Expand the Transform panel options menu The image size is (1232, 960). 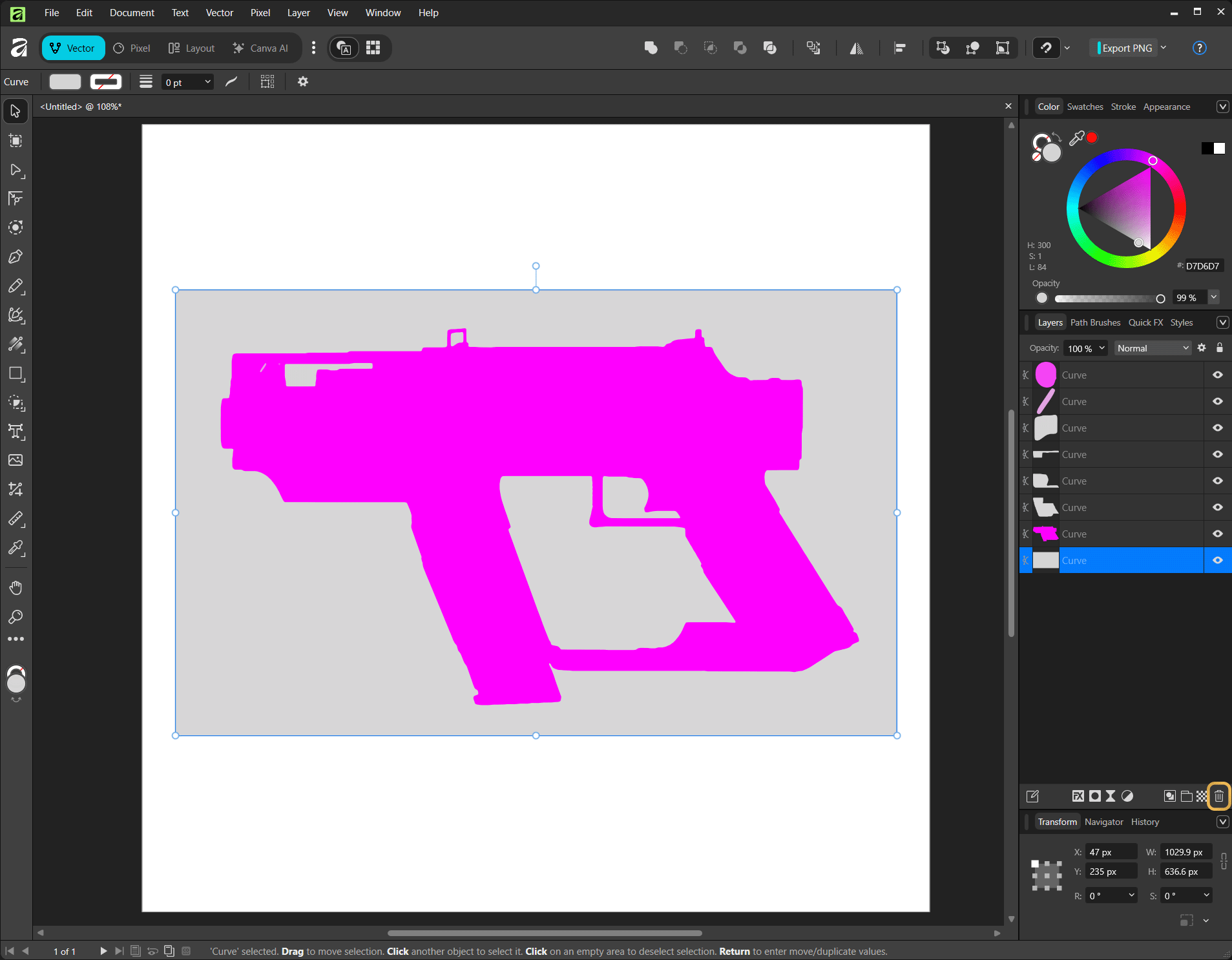click(1222, 822)
